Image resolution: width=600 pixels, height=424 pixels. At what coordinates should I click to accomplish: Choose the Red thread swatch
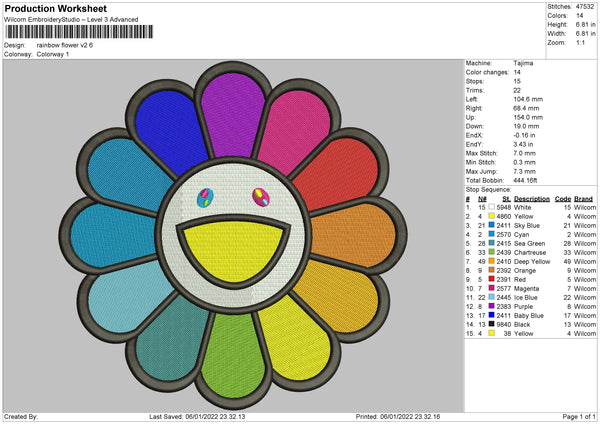tap(491, 279)
